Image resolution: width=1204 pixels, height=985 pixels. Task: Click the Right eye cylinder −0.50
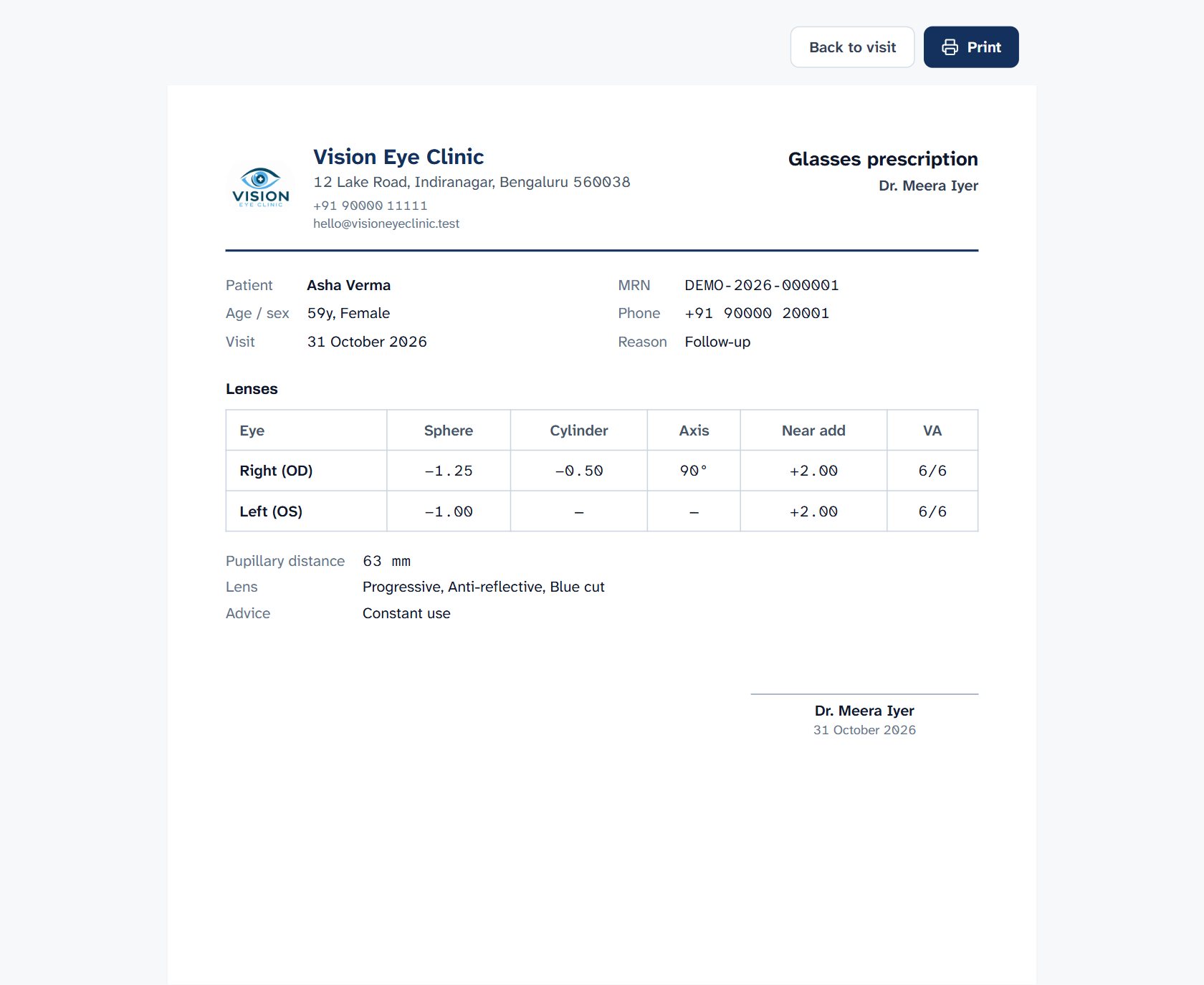tap(579, 471)
